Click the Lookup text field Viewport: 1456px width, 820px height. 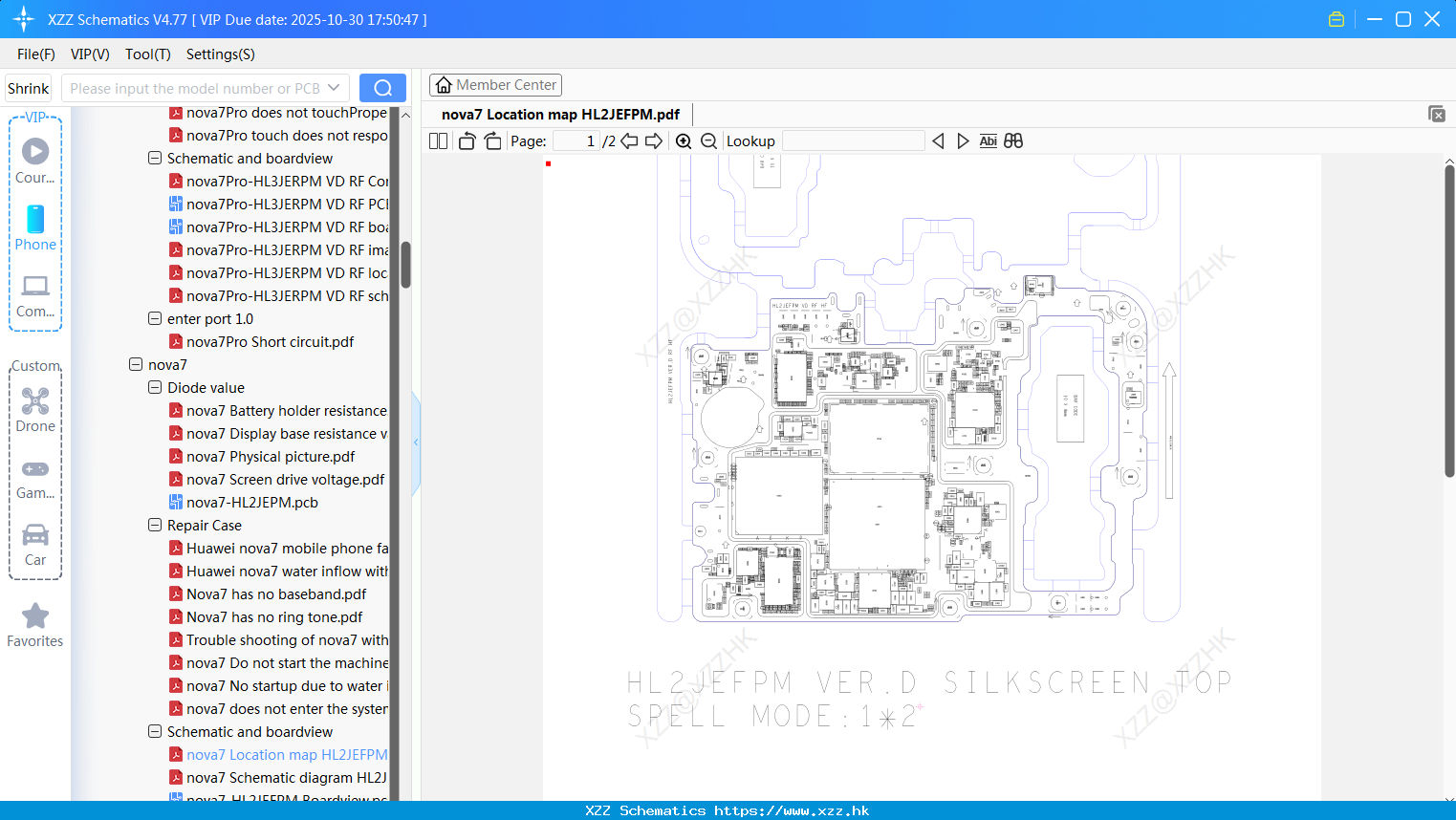tap(853, 141)
